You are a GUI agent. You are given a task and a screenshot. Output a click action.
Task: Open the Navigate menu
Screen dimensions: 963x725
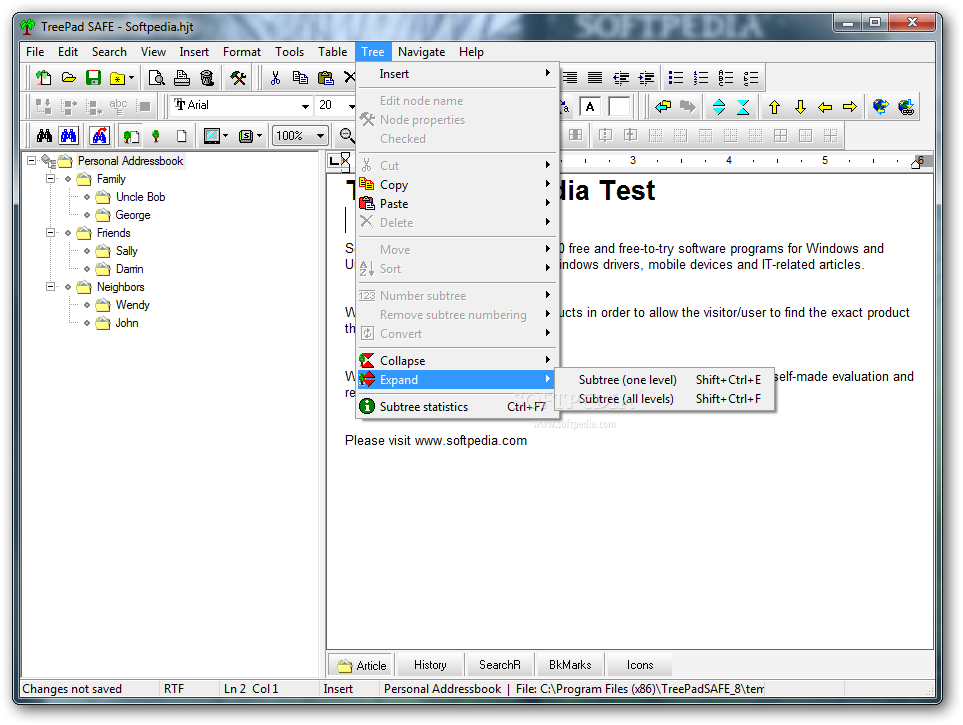tap(421, 52)
